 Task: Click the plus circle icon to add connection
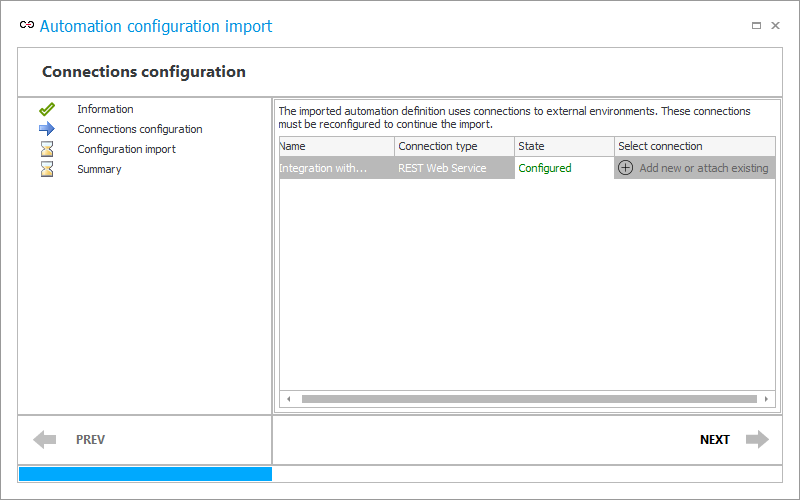(x=626, y=168)
